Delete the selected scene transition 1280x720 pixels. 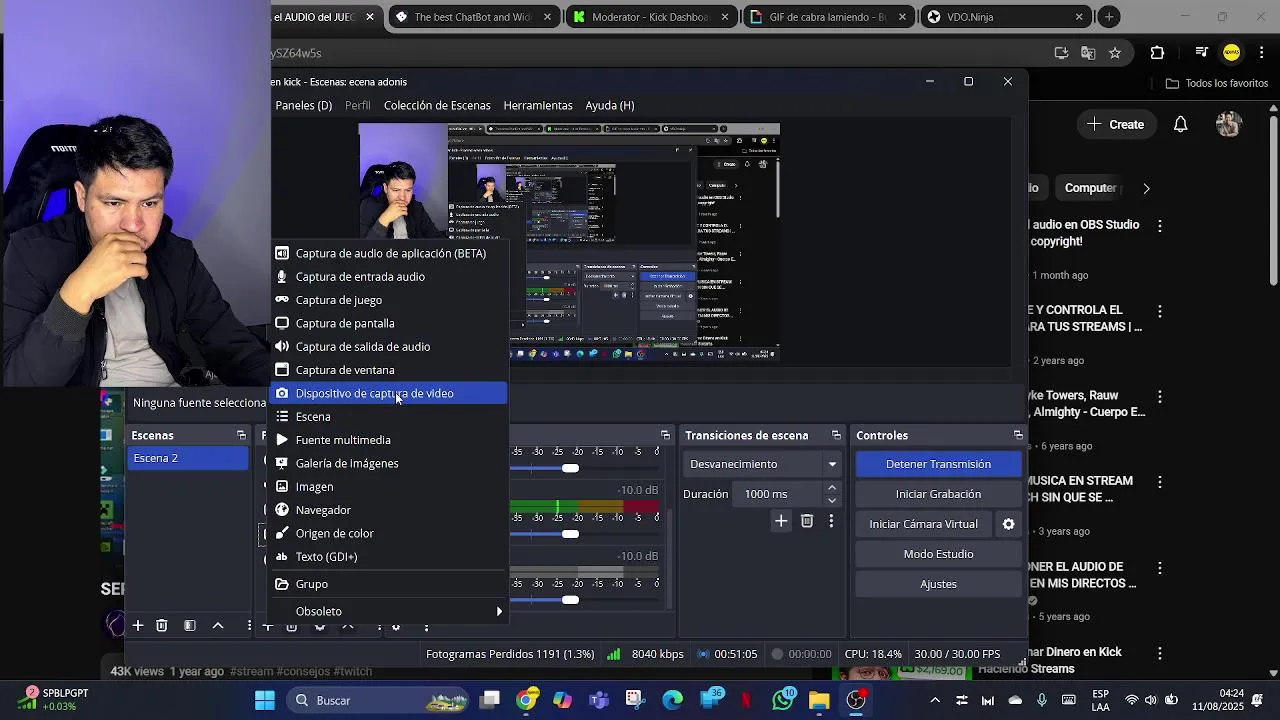coord(807,521)
